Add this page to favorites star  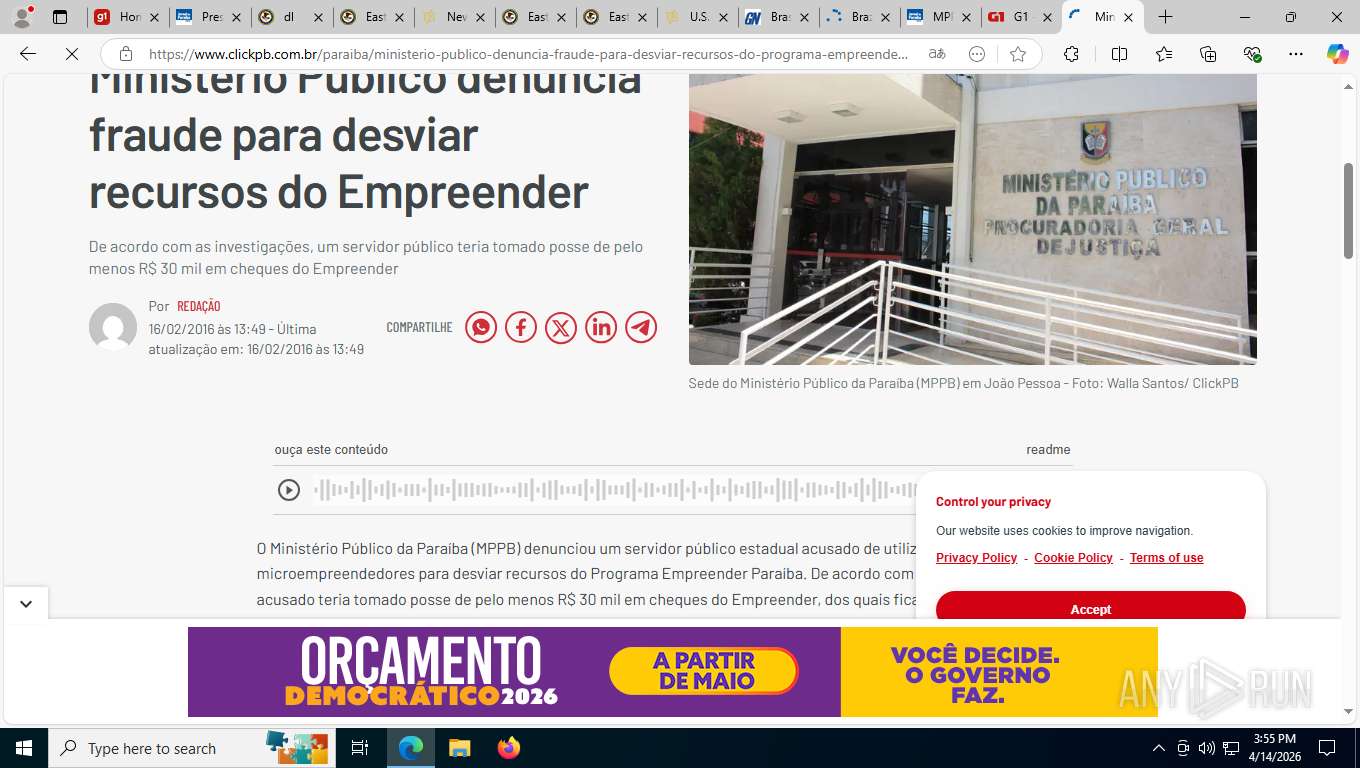tap(1018, 54)
